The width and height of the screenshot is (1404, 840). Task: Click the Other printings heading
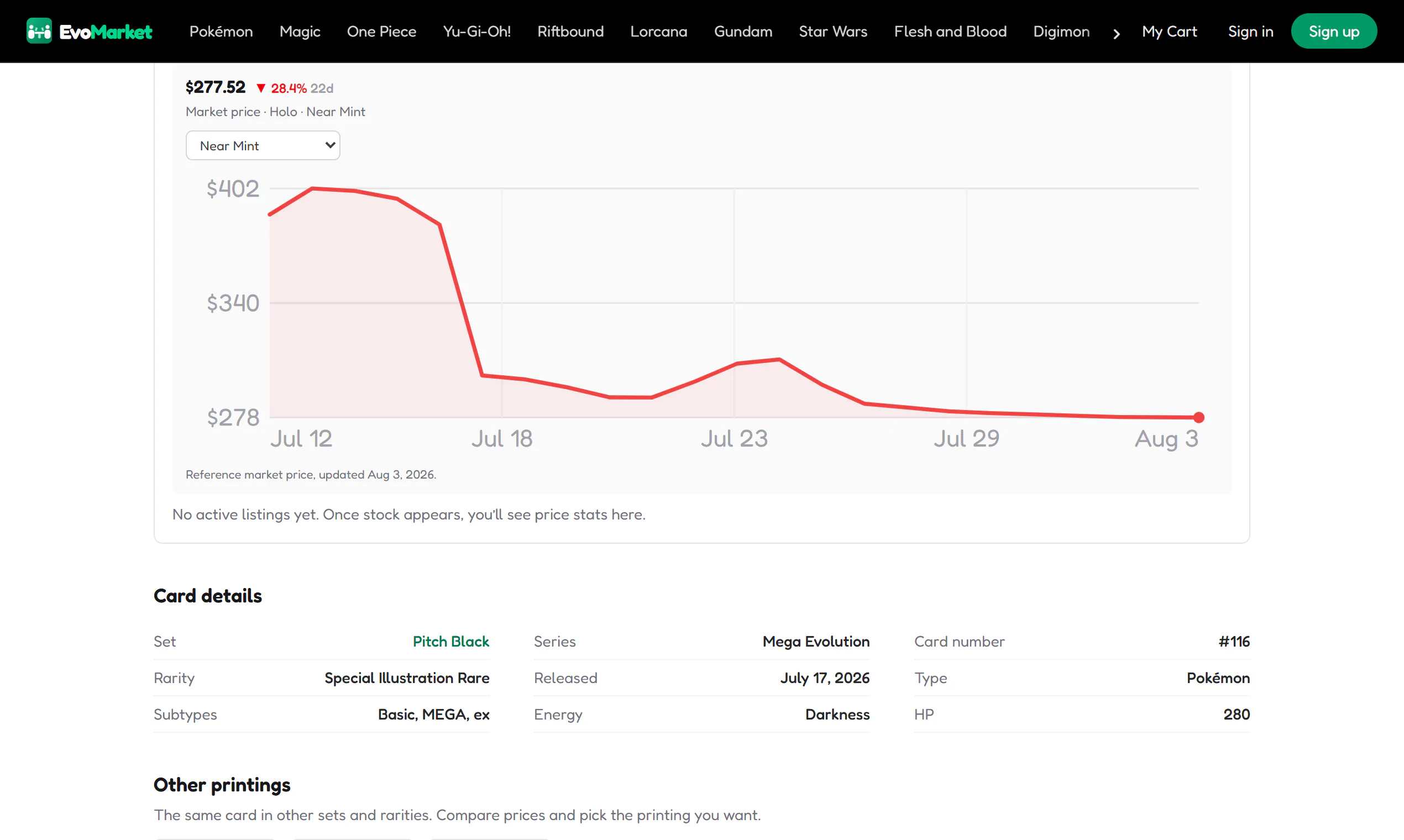tap(222, 785)
